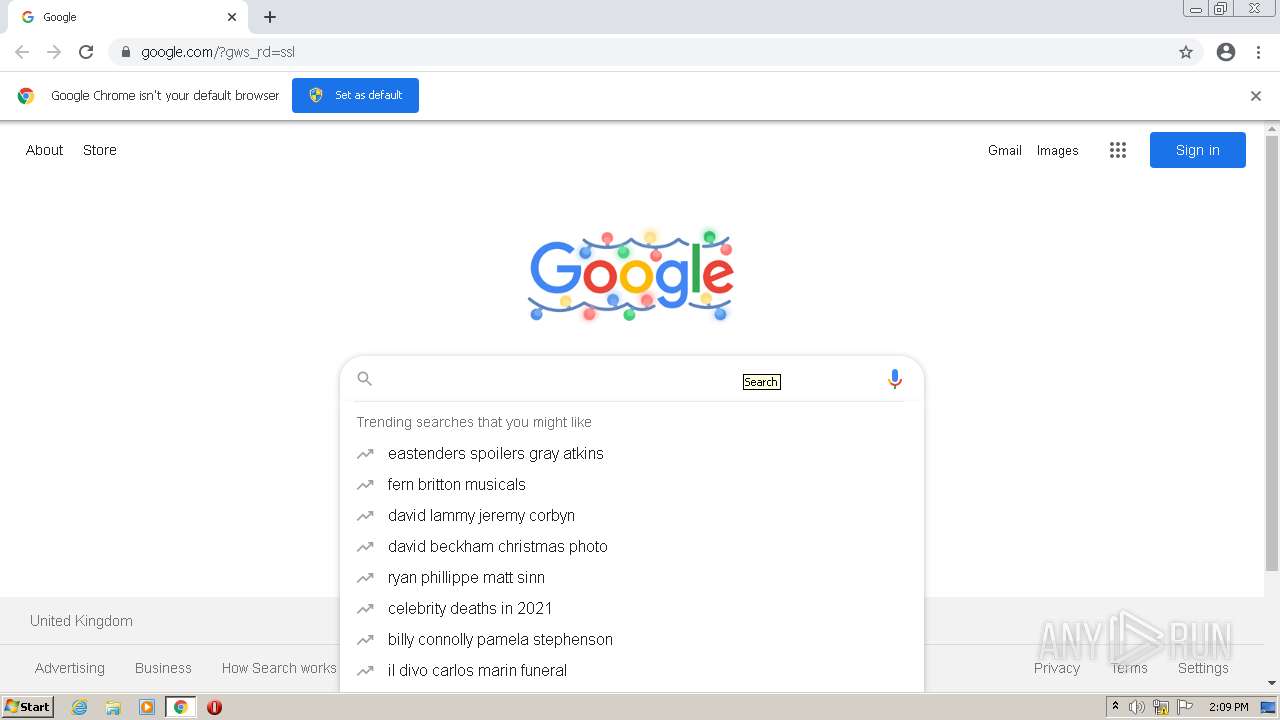The width and height of the screenshot is (1280, 720).
Task: Select suggestion billy connolly pamela stephenson
Action: pos(501,640)
